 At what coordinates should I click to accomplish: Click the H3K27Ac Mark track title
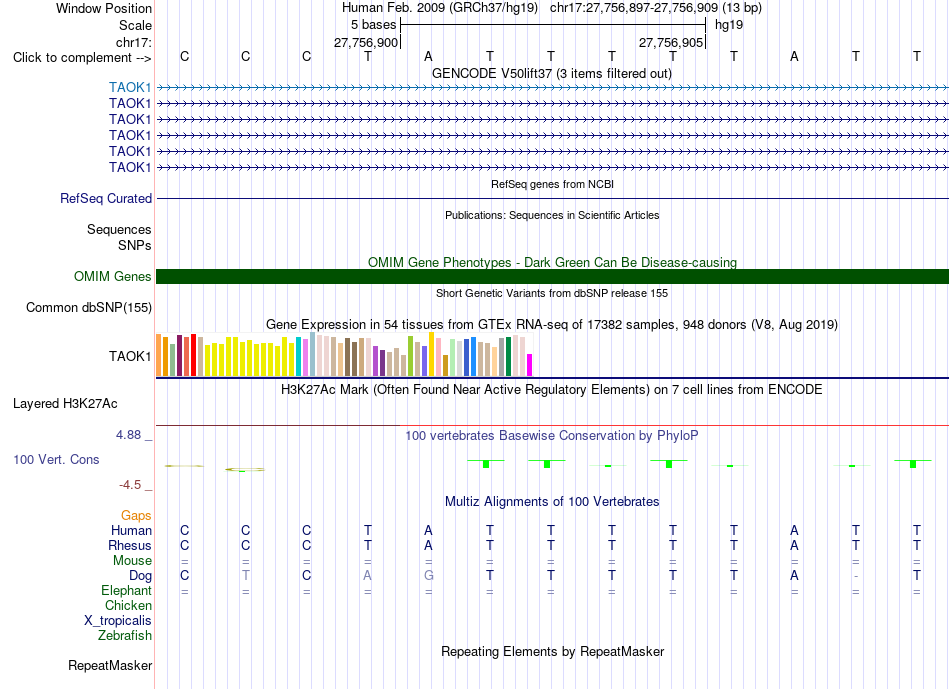[x=552, y=390]
